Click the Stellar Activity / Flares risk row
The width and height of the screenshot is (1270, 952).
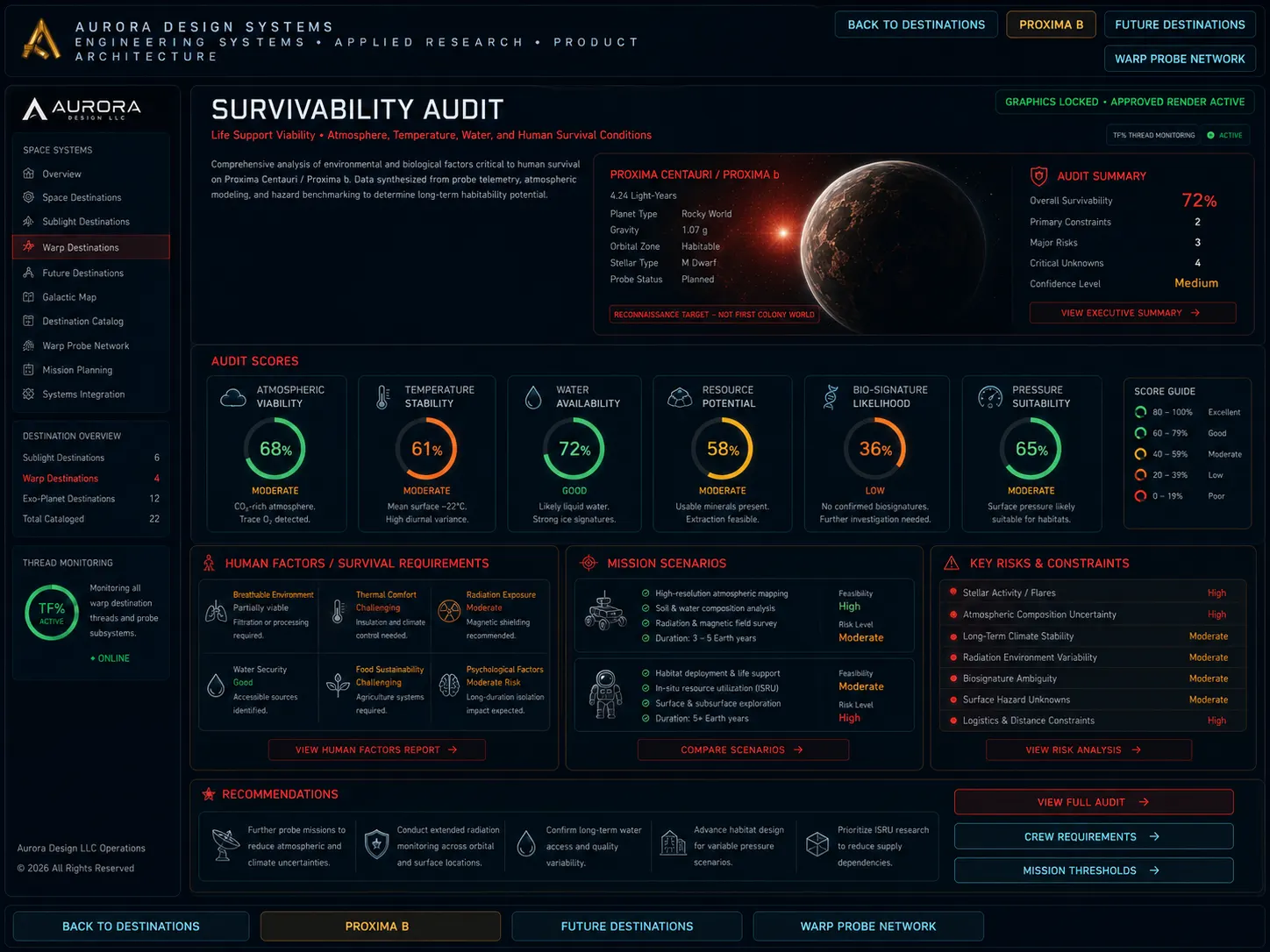[x=1093, y=593]
